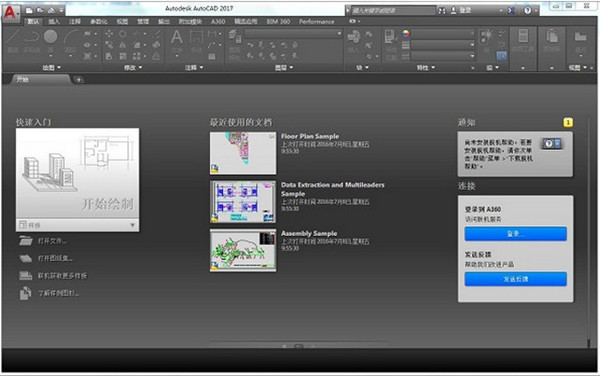Expand the 块 (Block) panel
The height and width of the screenshot is (376, 600).
(x=362, y=68)
